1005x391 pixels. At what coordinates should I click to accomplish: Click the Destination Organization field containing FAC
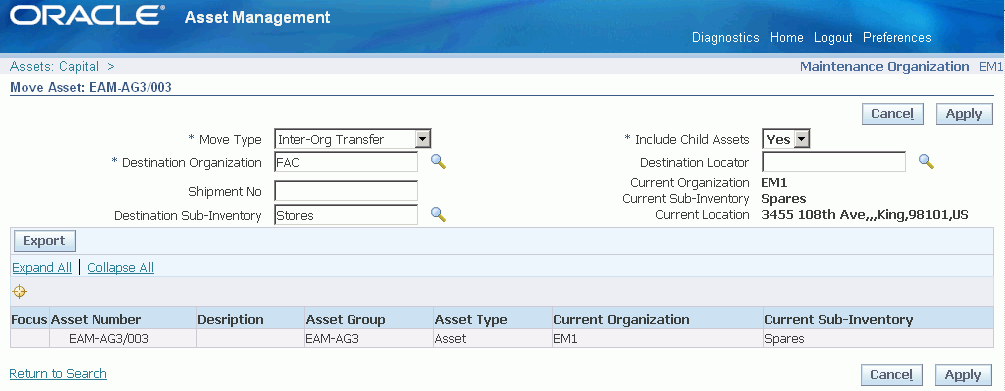[x=346, y=162]
